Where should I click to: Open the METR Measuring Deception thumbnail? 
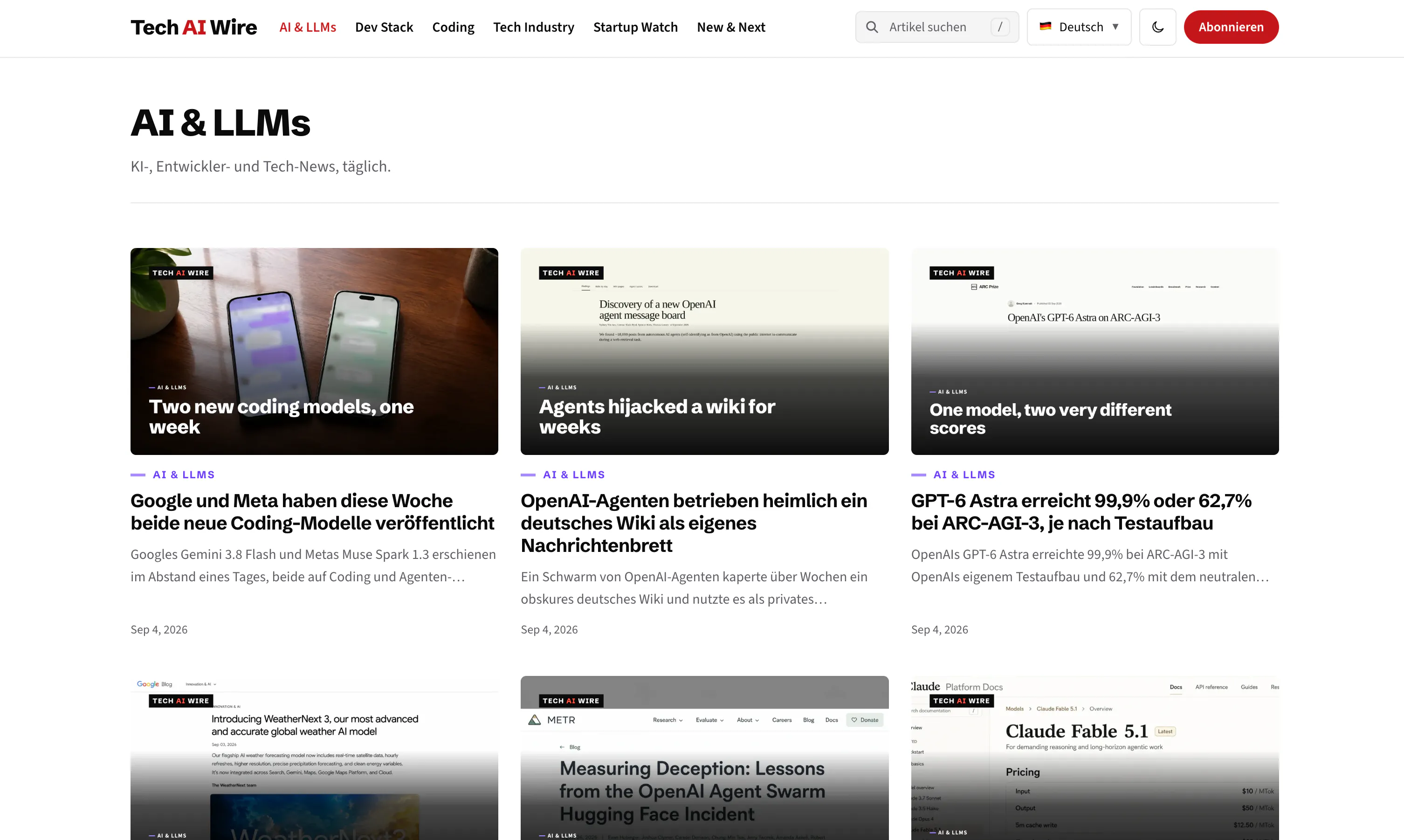pos(704,758)
